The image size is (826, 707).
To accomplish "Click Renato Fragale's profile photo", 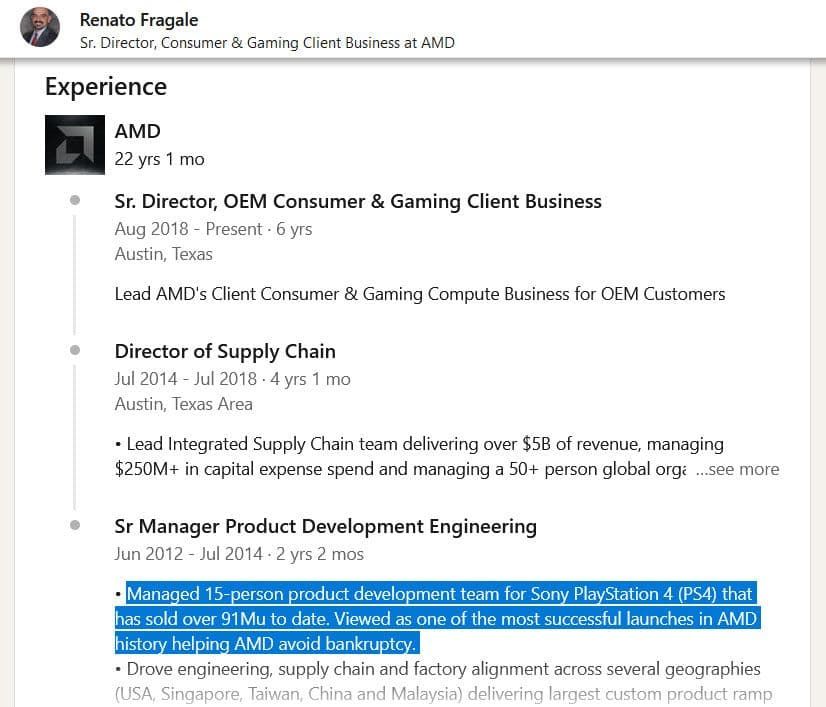I will click(x=40, y=28).
